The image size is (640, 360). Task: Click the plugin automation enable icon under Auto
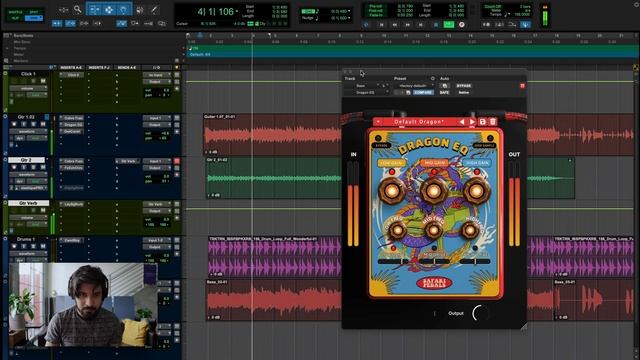point(444,86)
